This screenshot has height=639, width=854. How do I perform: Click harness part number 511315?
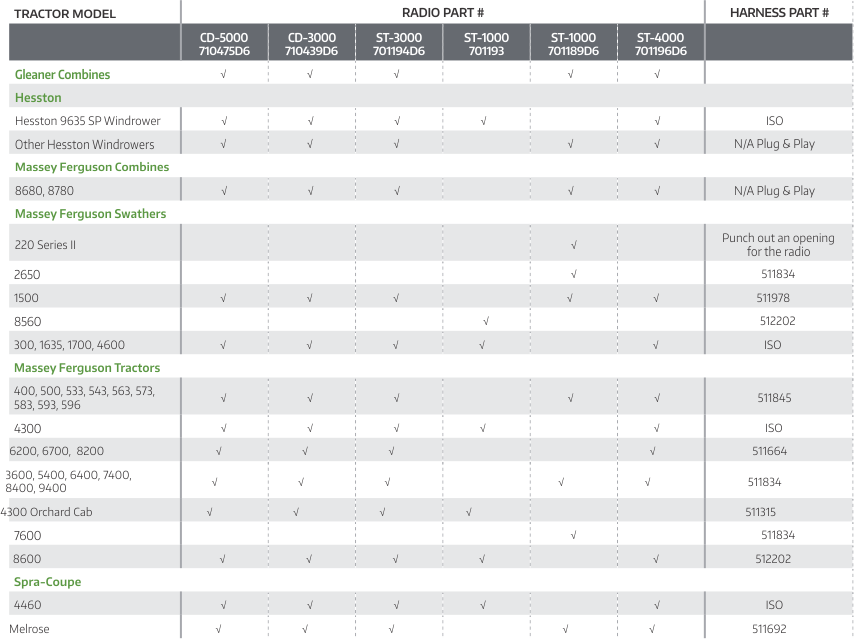762,512
